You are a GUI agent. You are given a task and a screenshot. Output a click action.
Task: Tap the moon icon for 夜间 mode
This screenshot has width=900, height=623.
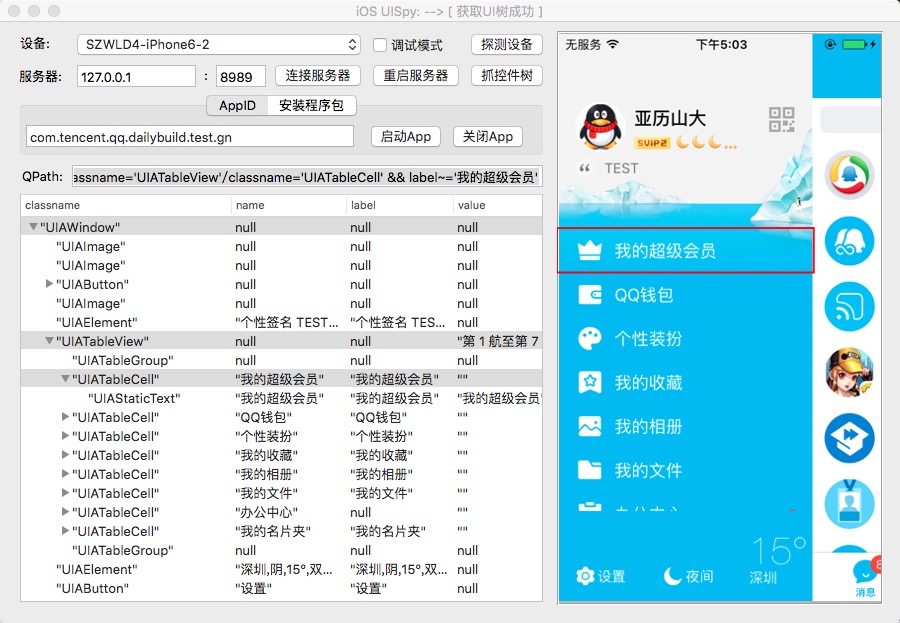coord(672,576)
